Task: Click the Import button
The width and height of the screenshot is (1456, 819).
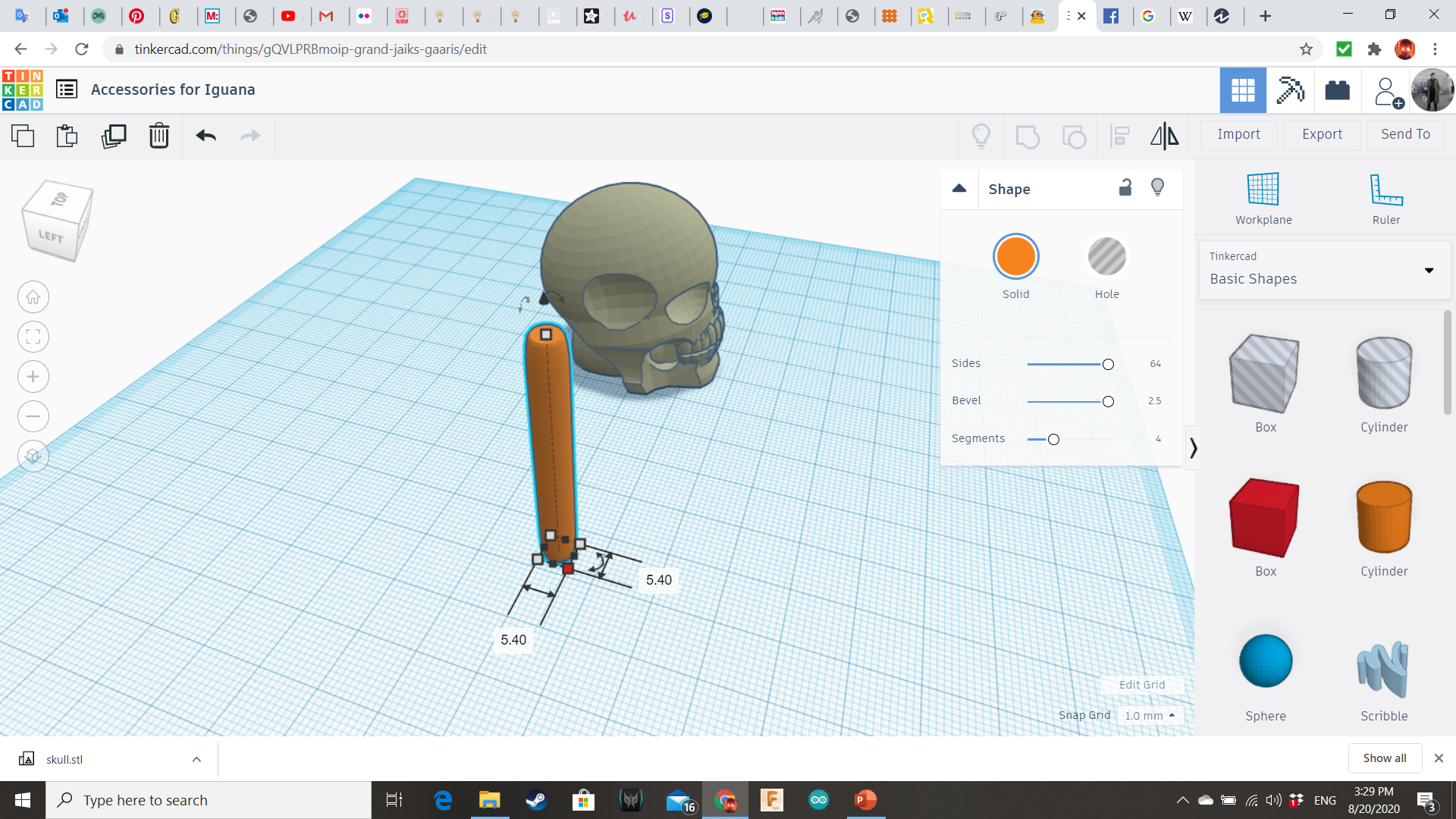Action: point(1239,135)
